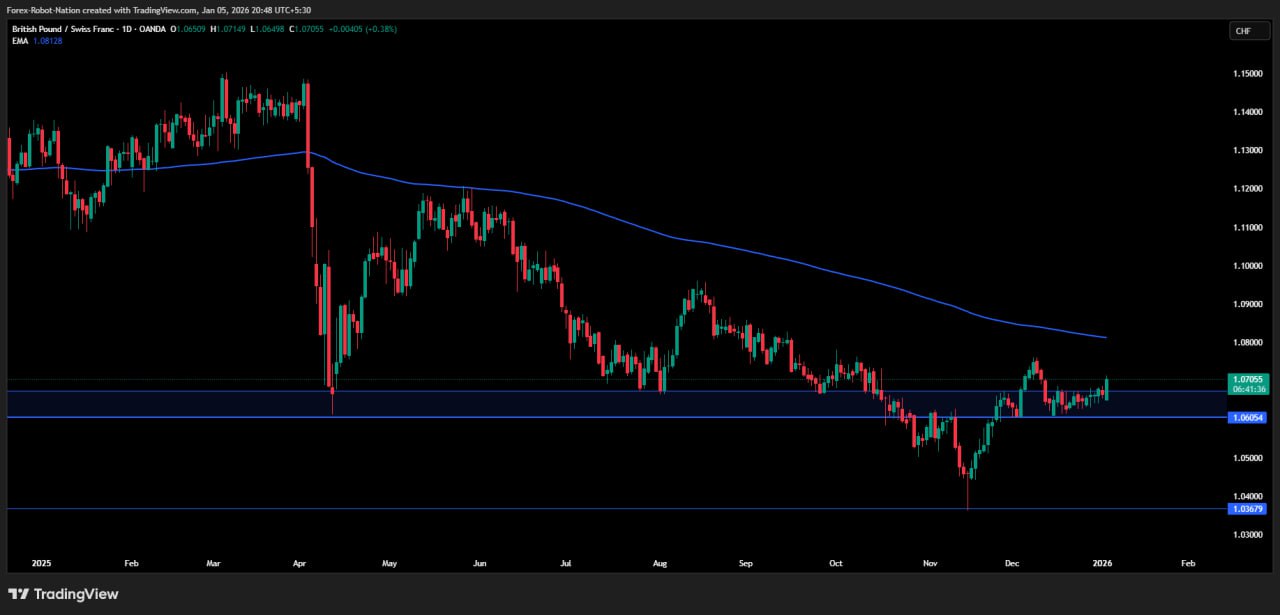Click the current price label 1.07055
The height and width of the screenshot is (615, 1280).
(1246, 380)
